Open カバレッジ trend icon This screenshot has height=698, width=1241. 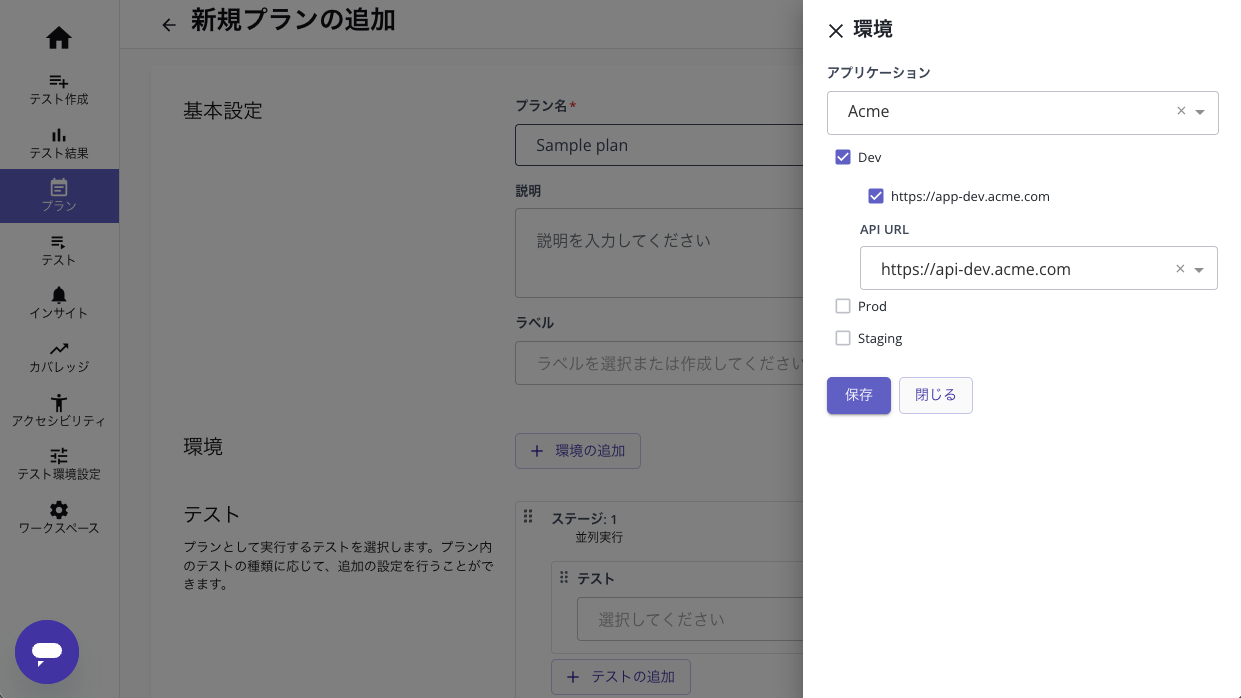click(59, 349)
